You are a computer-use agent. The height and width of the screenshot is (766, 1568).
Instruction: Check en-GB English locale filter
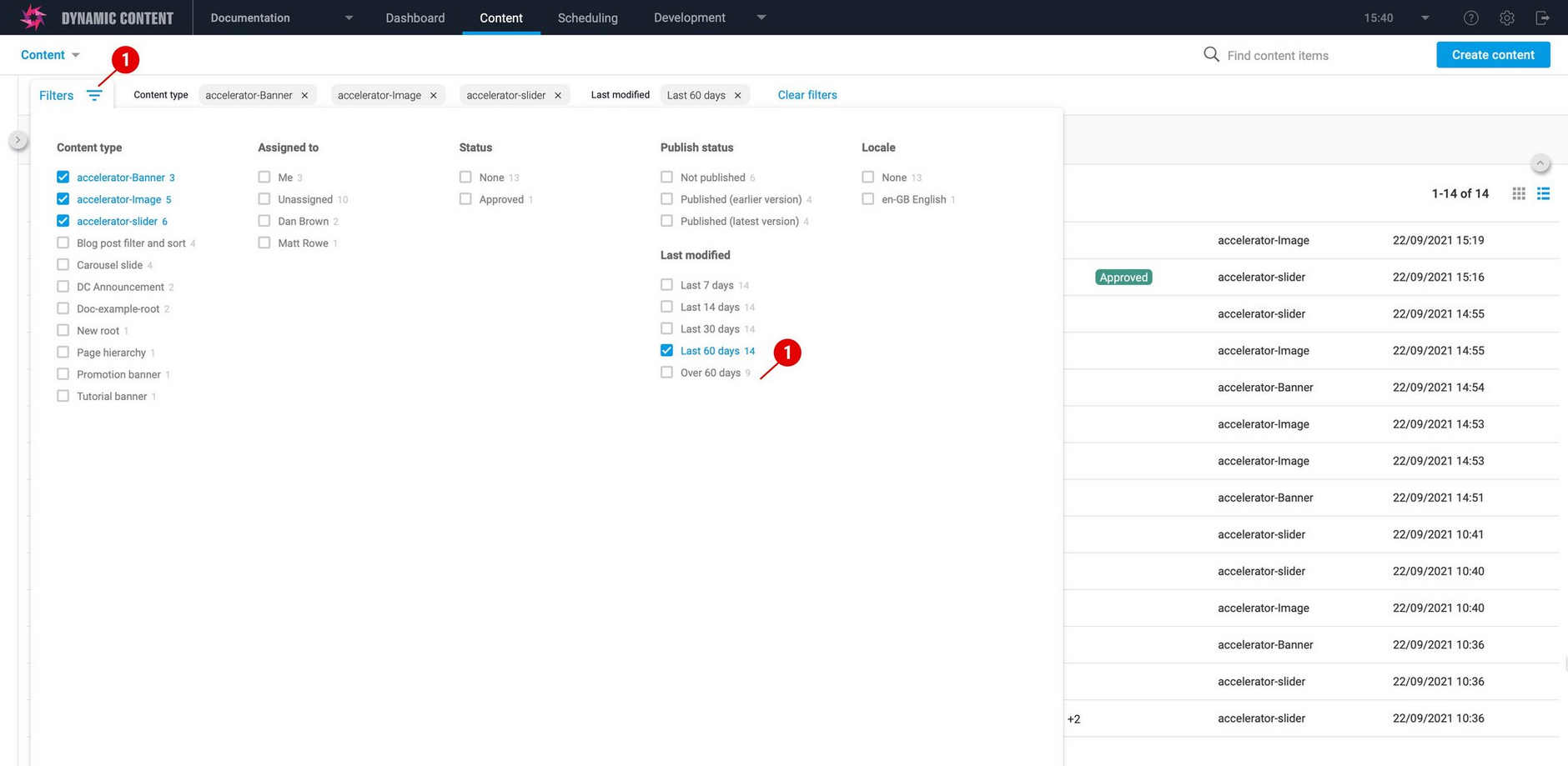coord(868,198)
